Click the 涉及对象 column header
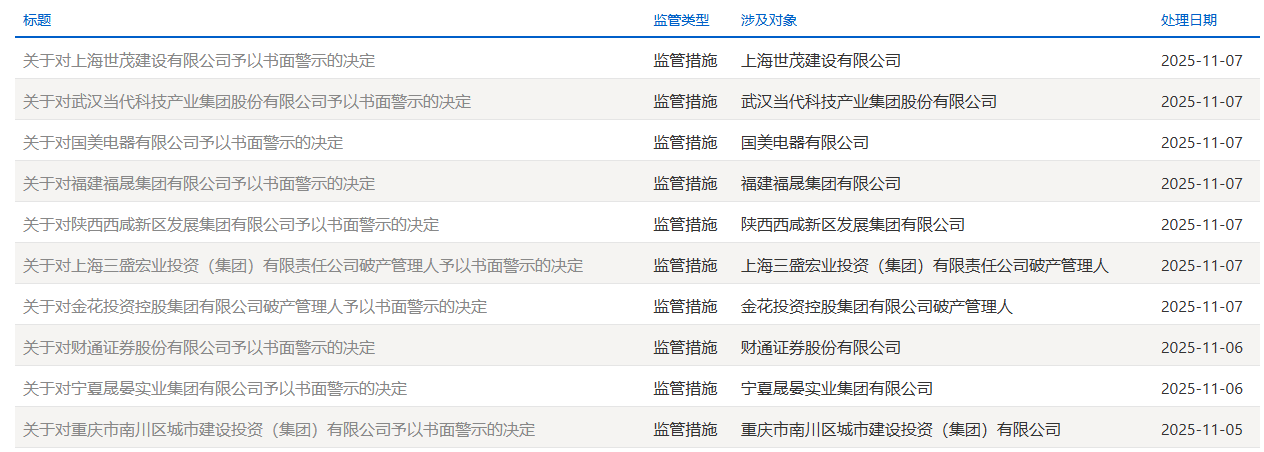Image resolution: width=1264 pixels, height=452 pixels. (769, 20)
